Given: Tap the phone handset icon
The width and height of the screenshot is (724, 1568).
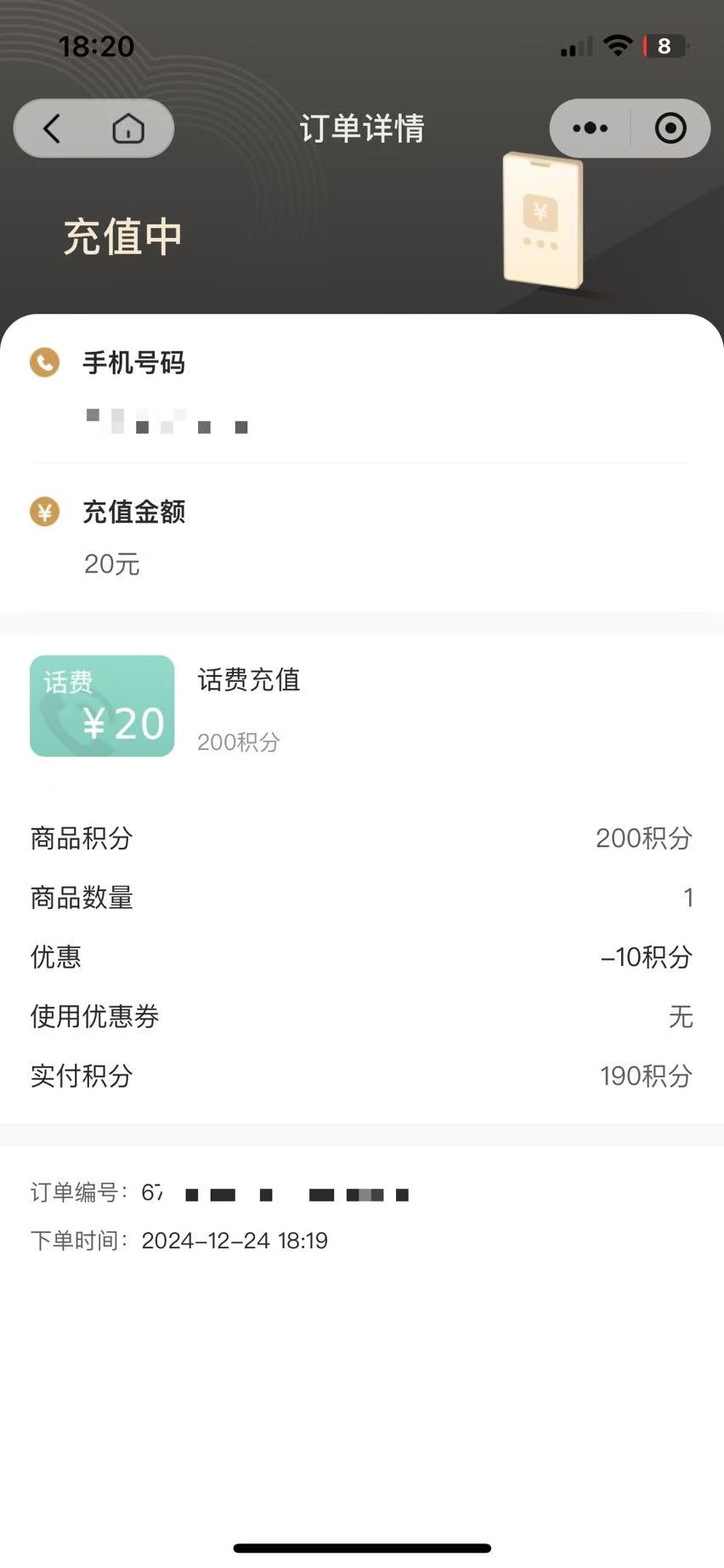Looking at the screenshot, I should click(x=44, y=362).
